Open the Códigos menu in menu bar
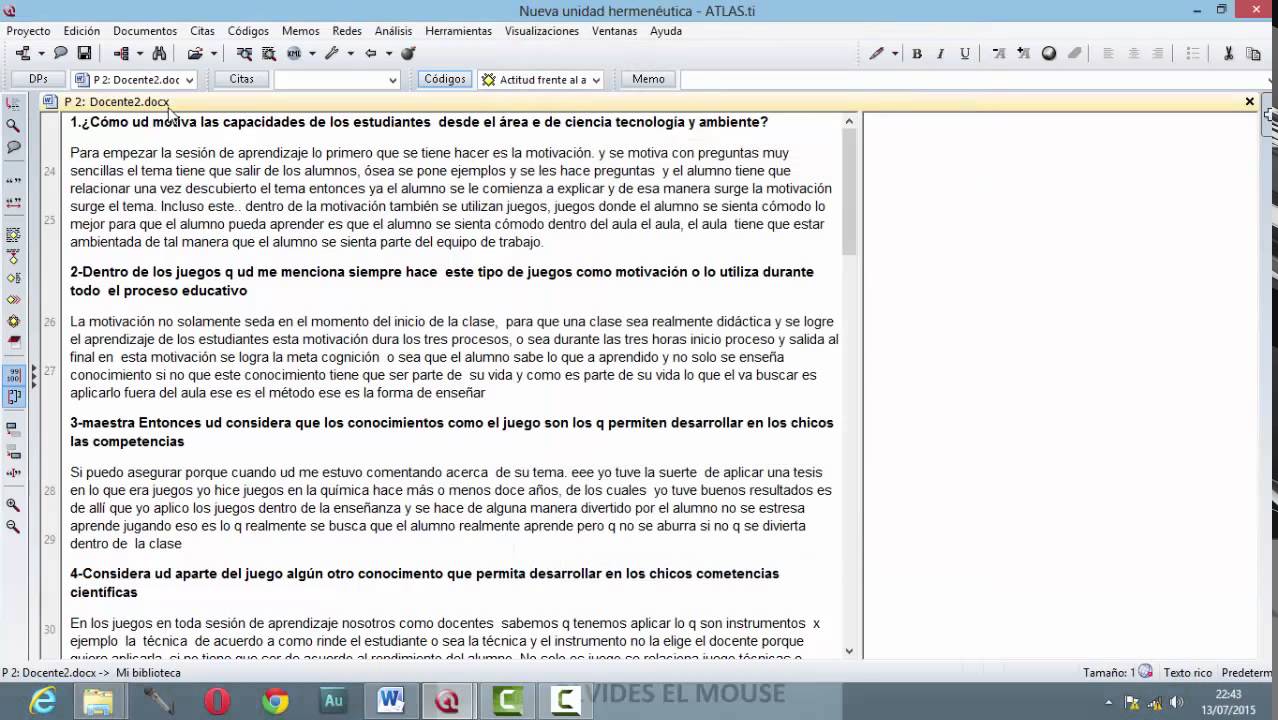This screenshot has height=720, width=1278. click(248, 31)
